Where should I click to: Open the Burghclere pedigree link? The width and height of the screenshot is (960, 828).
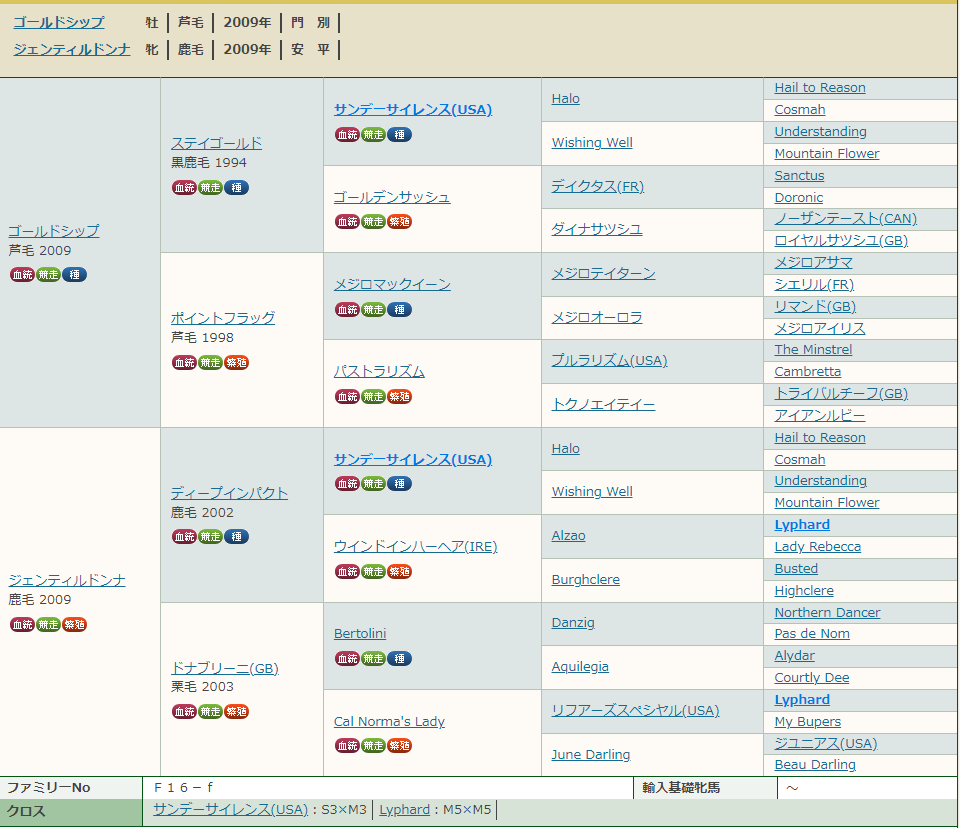pyautogui.click(x=585, y=579)
